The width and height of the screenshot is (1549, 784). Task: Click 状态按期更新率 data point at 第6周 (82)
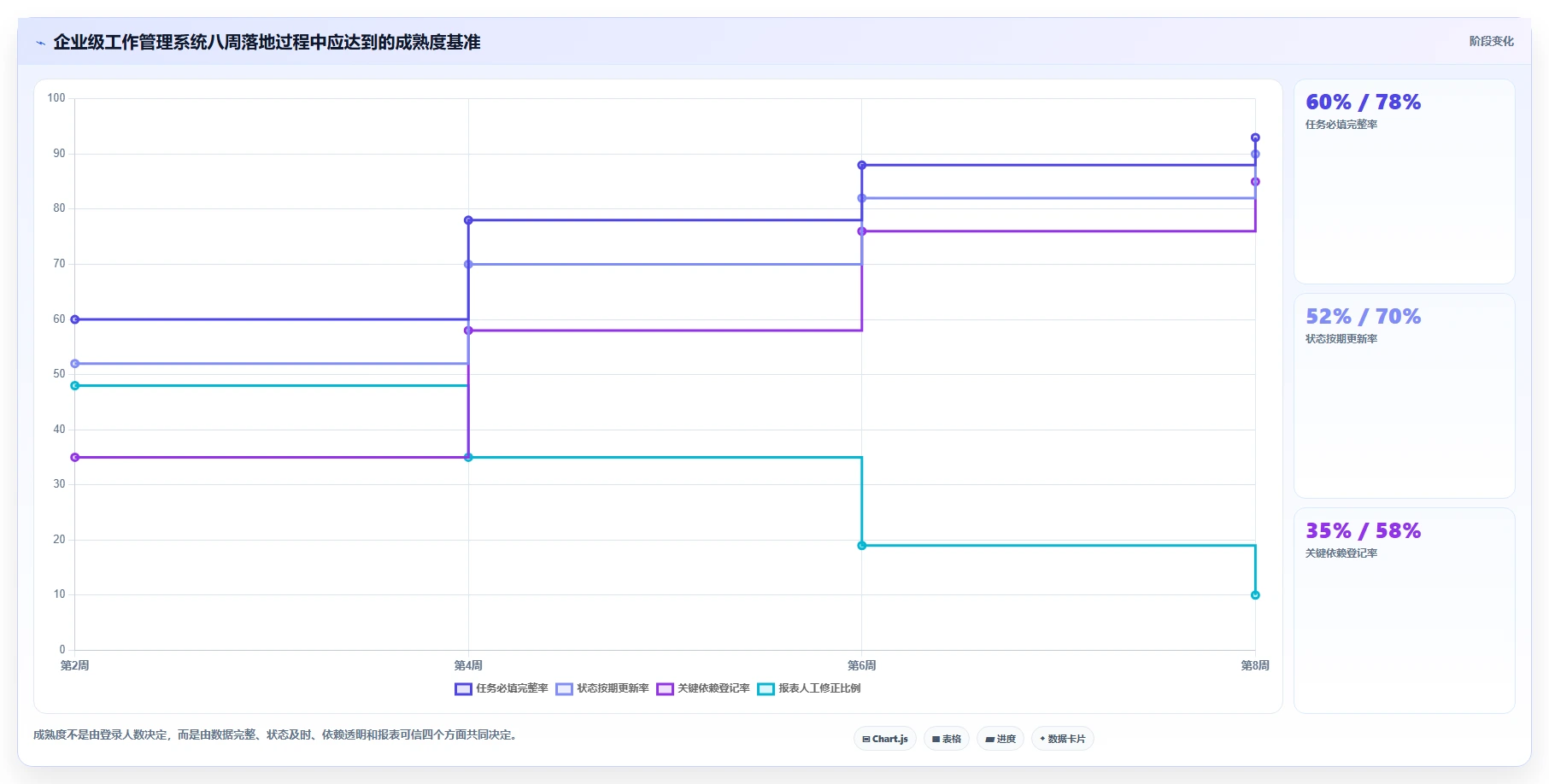tap(862, 198)
